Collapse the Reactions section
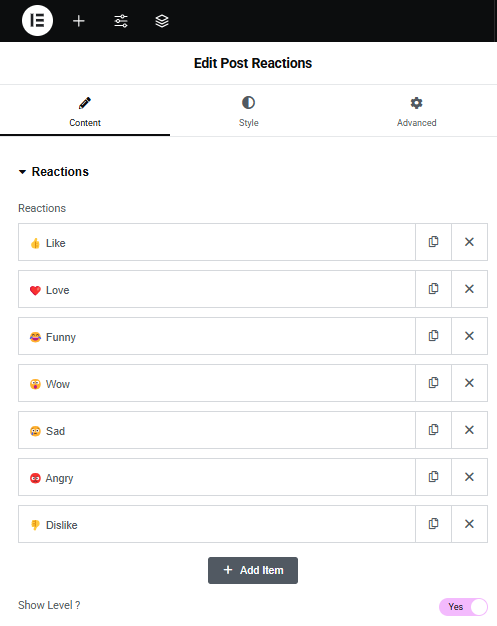This screenshot has height=626, width=497. [x=53, y=172]
